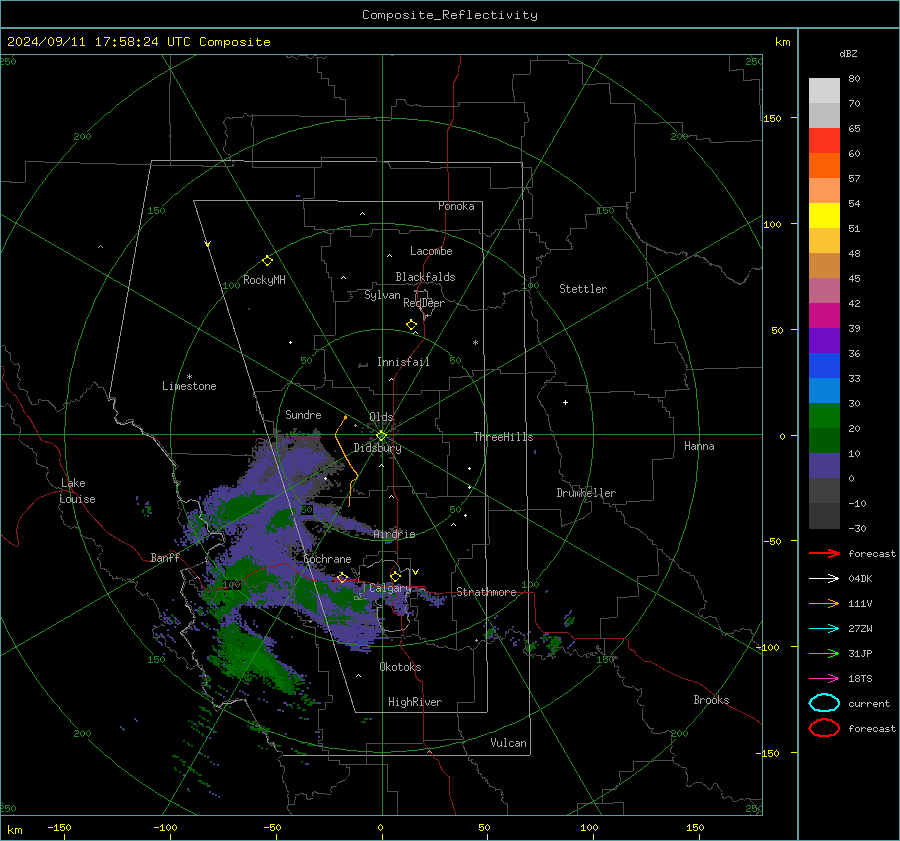900x841 pixels.
Task: Click the yellow diamond marker below Cochrane
Action: click(x=342, y=577)
